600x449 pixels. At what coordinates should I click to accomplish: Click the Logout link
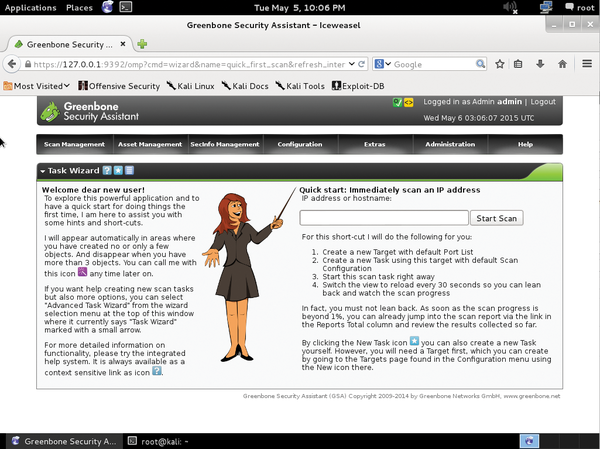click(543, 101)
